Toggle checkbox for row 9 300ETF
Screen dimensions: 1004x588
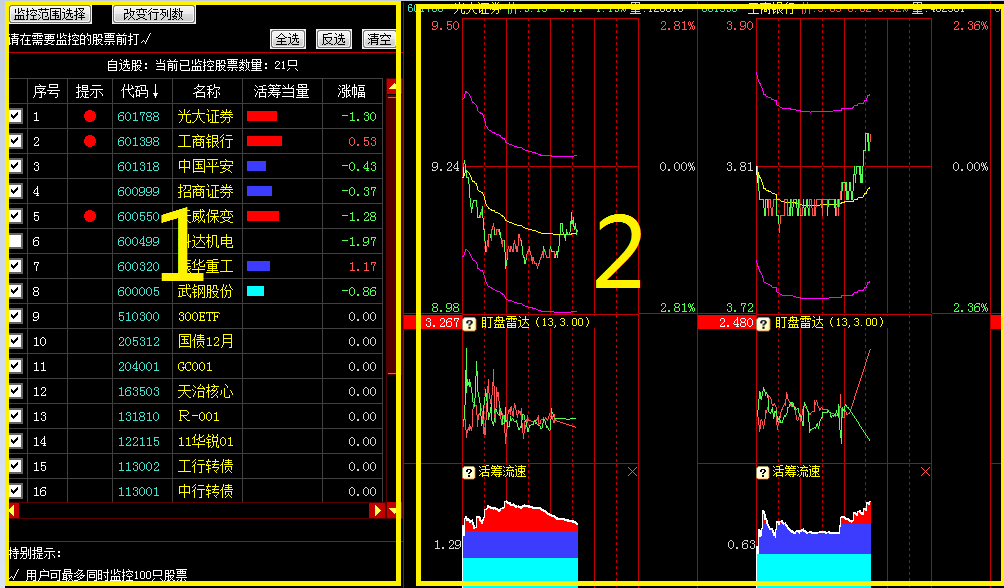pyautogui.click(x=15, y=316)
